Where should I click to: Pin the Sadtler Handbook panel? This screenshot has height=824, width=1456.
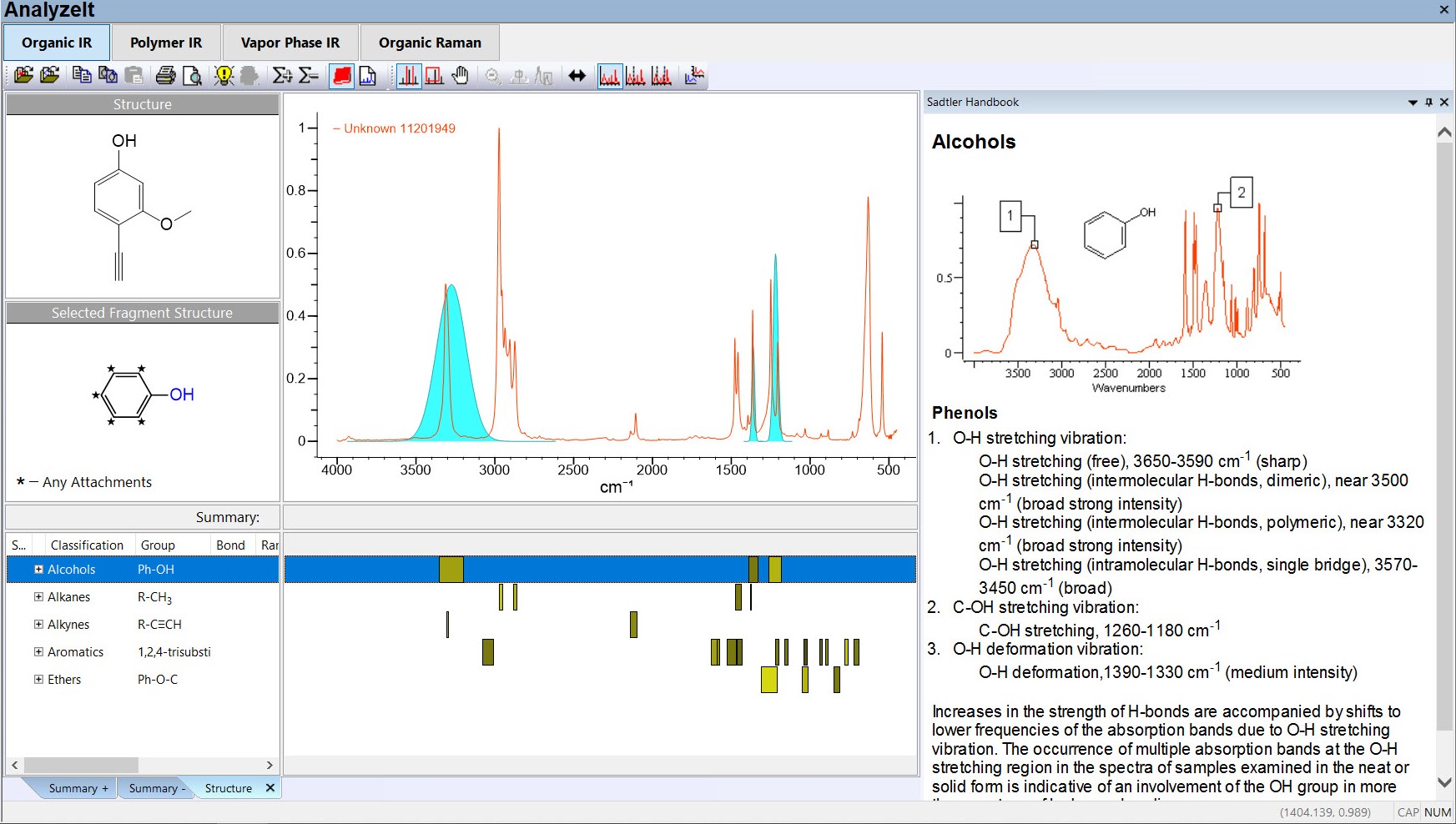[1428, 103]
